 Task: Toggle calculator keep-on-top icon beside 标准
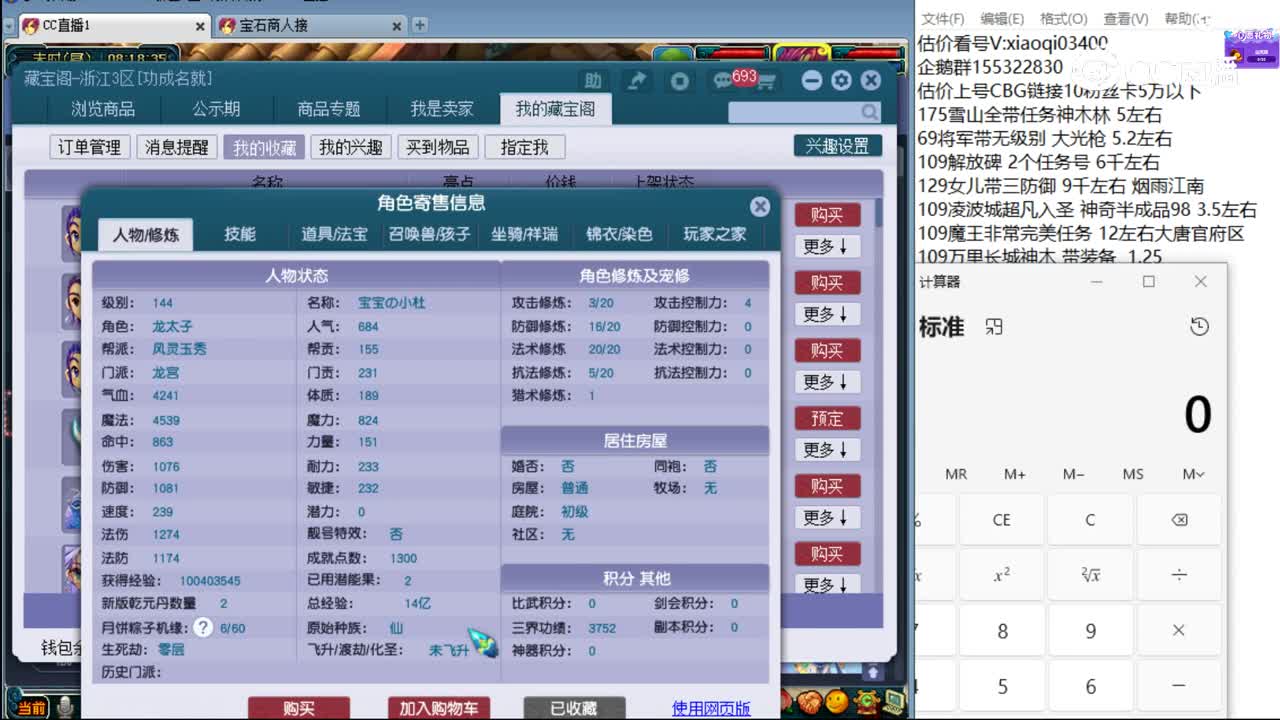(x=993, y=327)
